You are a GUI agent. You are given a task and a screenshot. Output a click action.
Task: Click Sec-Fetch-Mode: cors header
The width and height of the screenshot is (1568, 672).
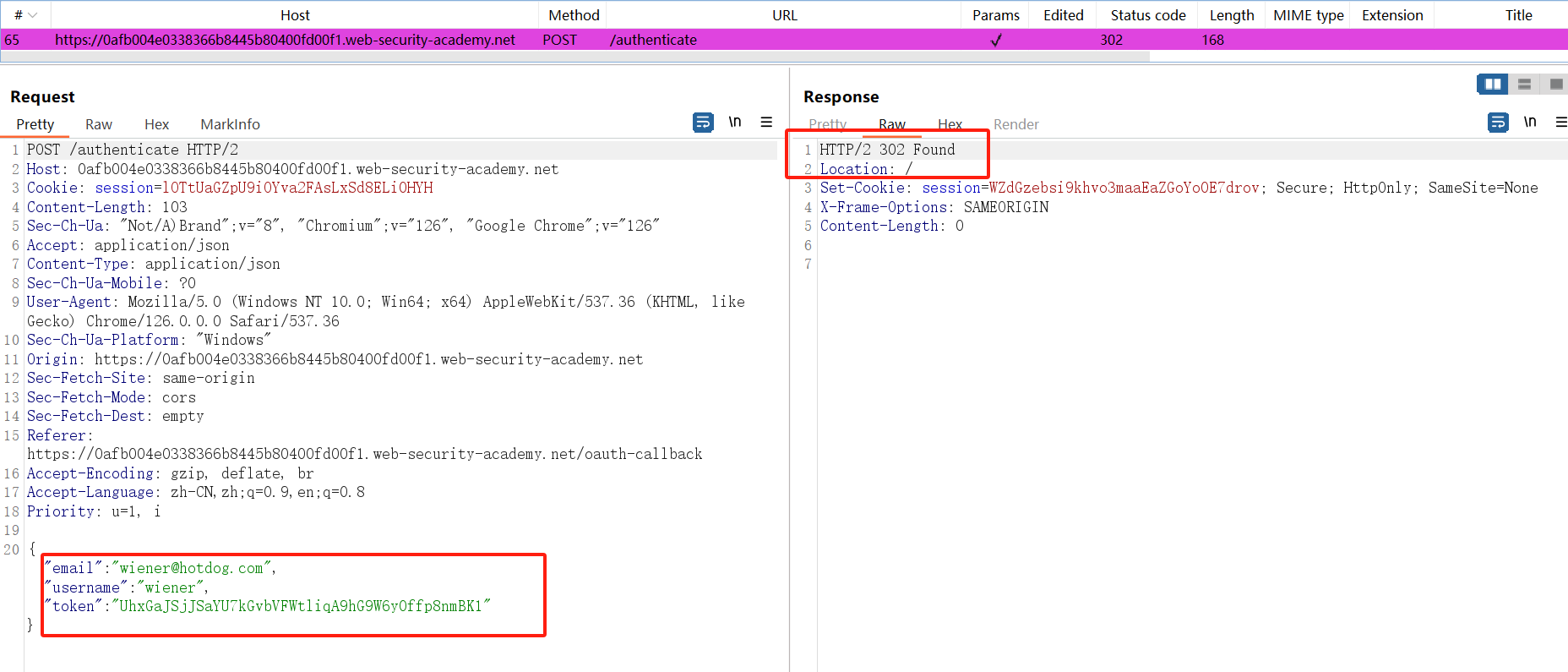pos(112,397)
